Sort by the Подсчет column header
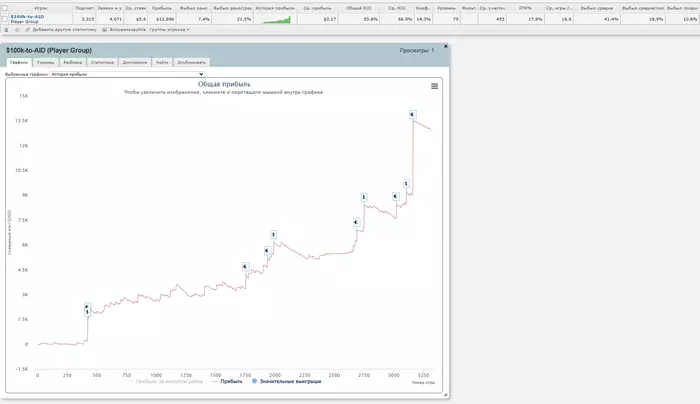 click(x=84, y=8)
